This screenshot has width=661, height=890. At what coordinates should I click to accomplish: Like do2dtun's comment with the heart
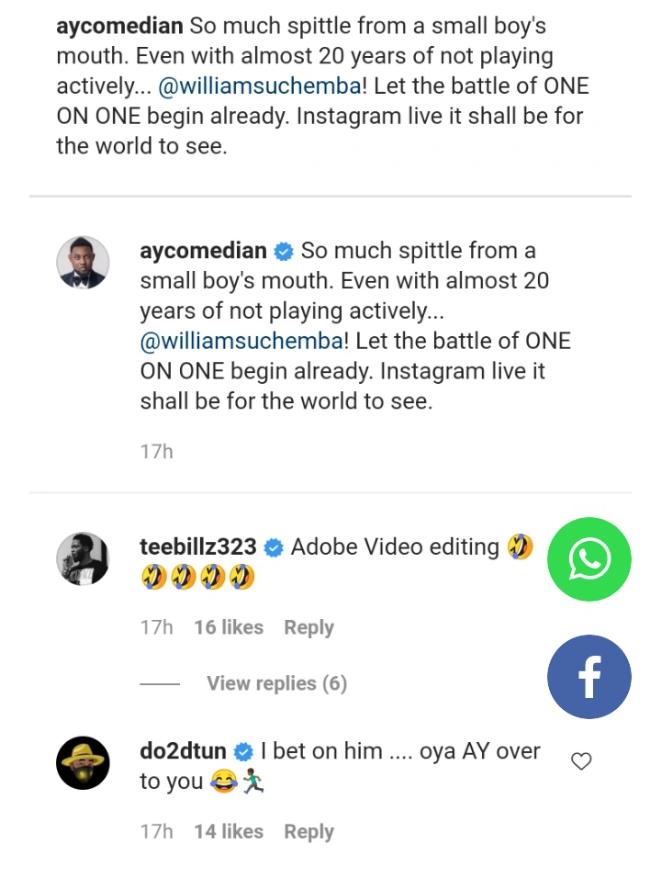pos(581,761)
